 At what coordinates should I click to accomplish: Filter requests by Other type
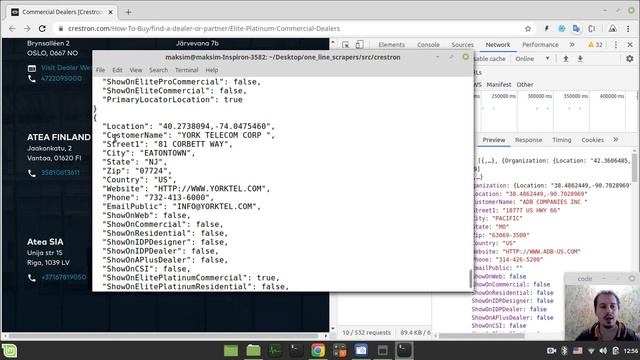(x=525, y=84)
